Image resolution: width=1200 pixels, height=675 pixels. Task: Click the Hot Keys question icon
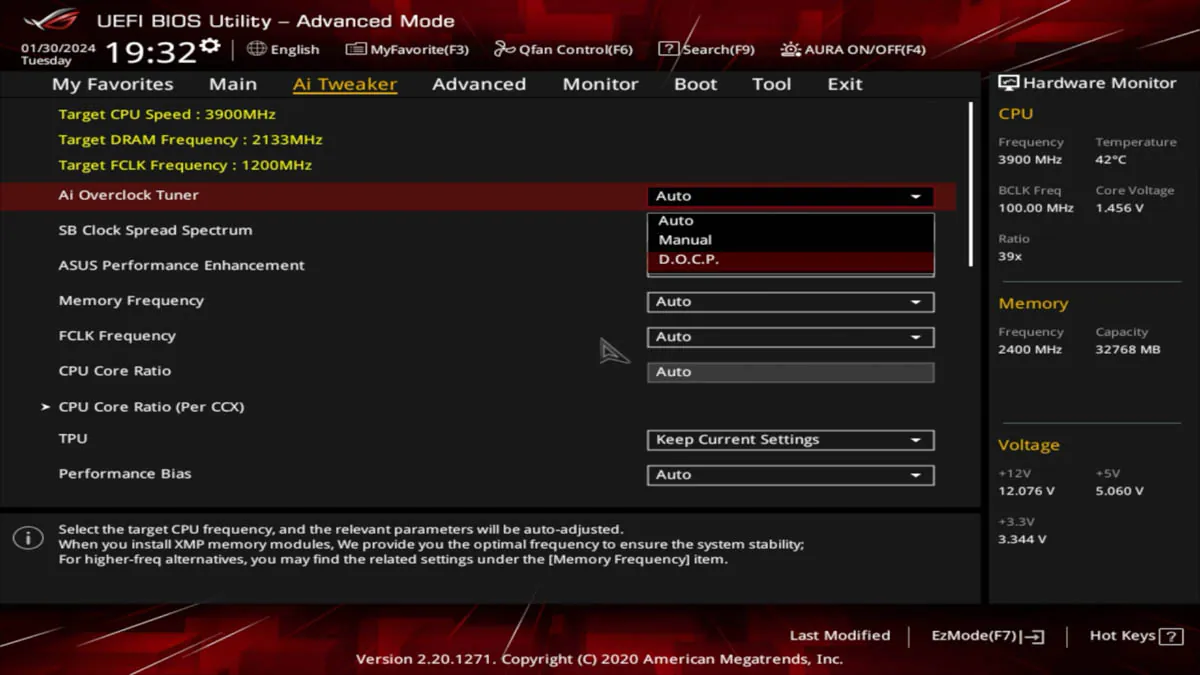click(1172, 636)
